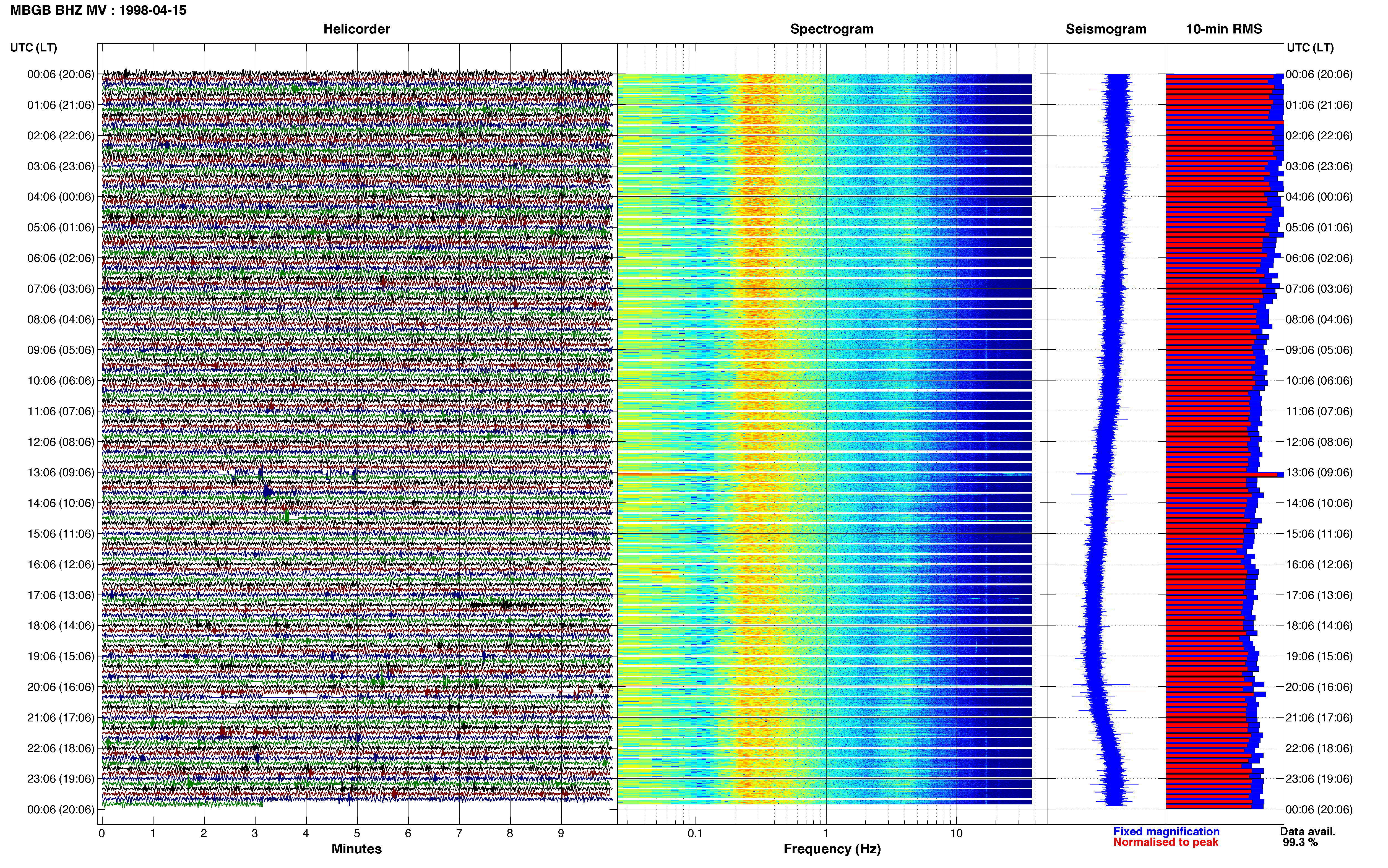Select left time label '15:06 (11:06)'
The width and height of the screenshot is (1388, 868).
tap(61, 534)
